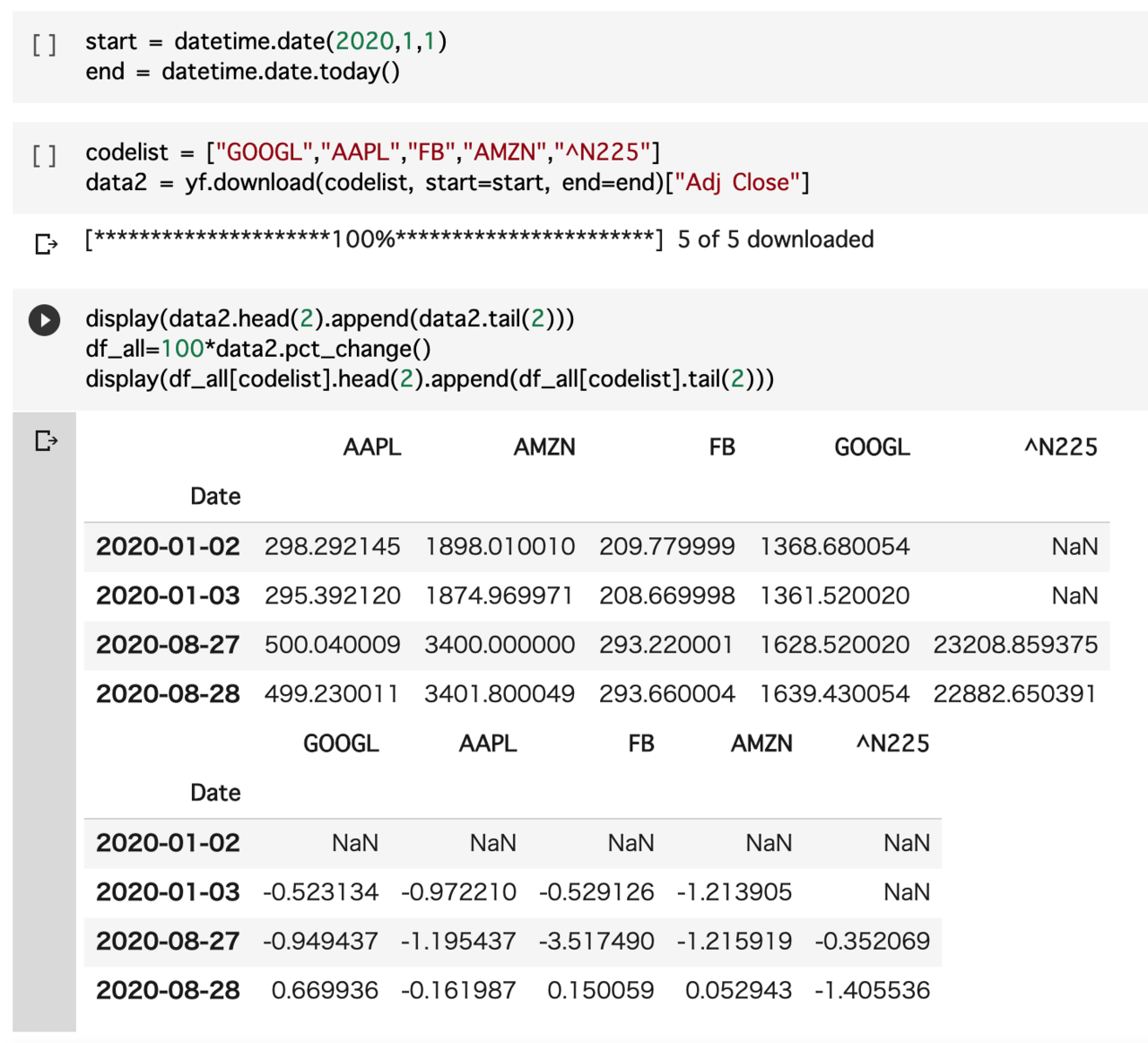
Task: Click cell value 499.230011
Action: click(332, 694)
